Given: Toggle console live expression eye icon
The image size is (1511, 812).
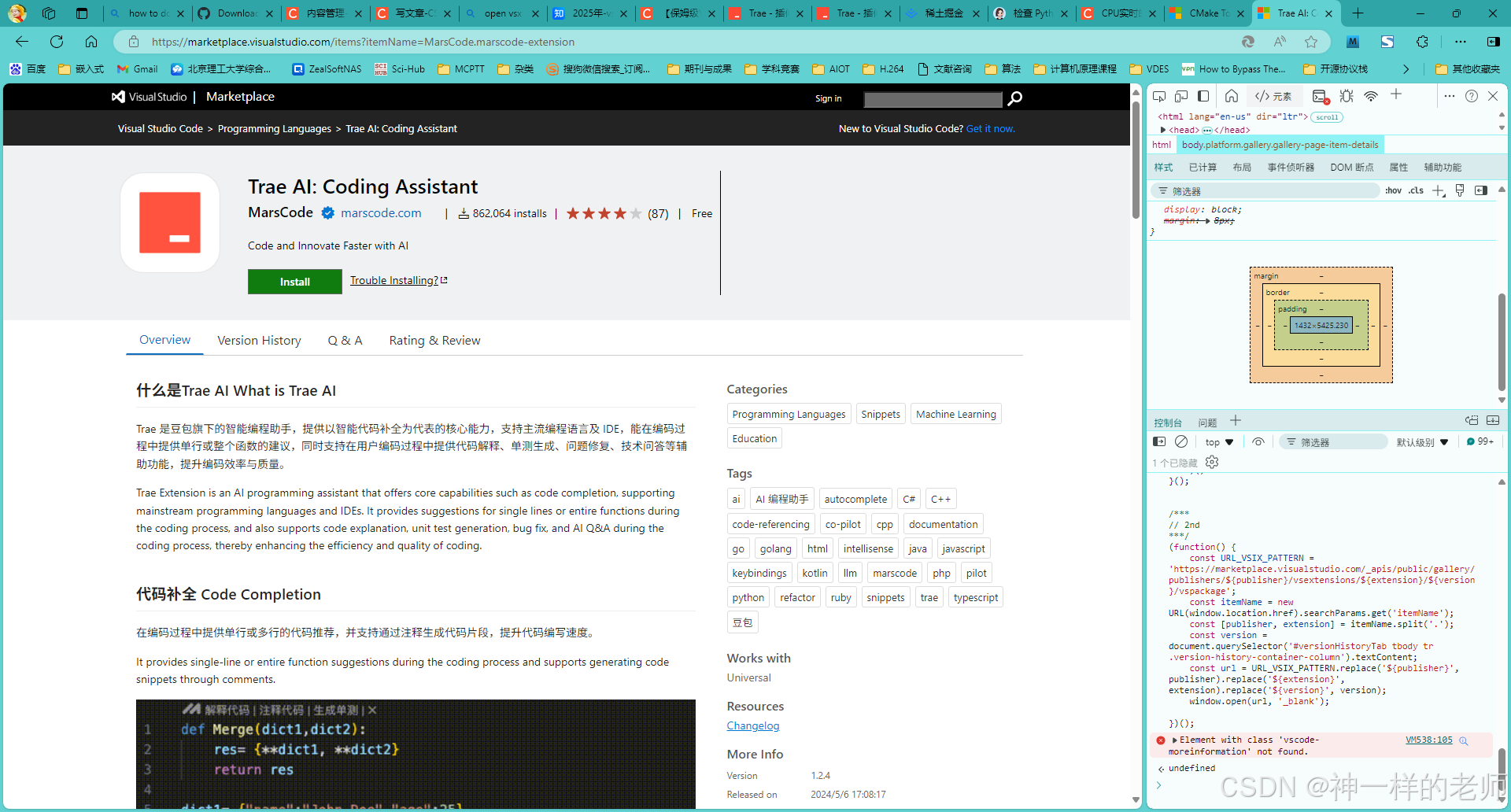Looking at the screenshot, I should 1258,442.
